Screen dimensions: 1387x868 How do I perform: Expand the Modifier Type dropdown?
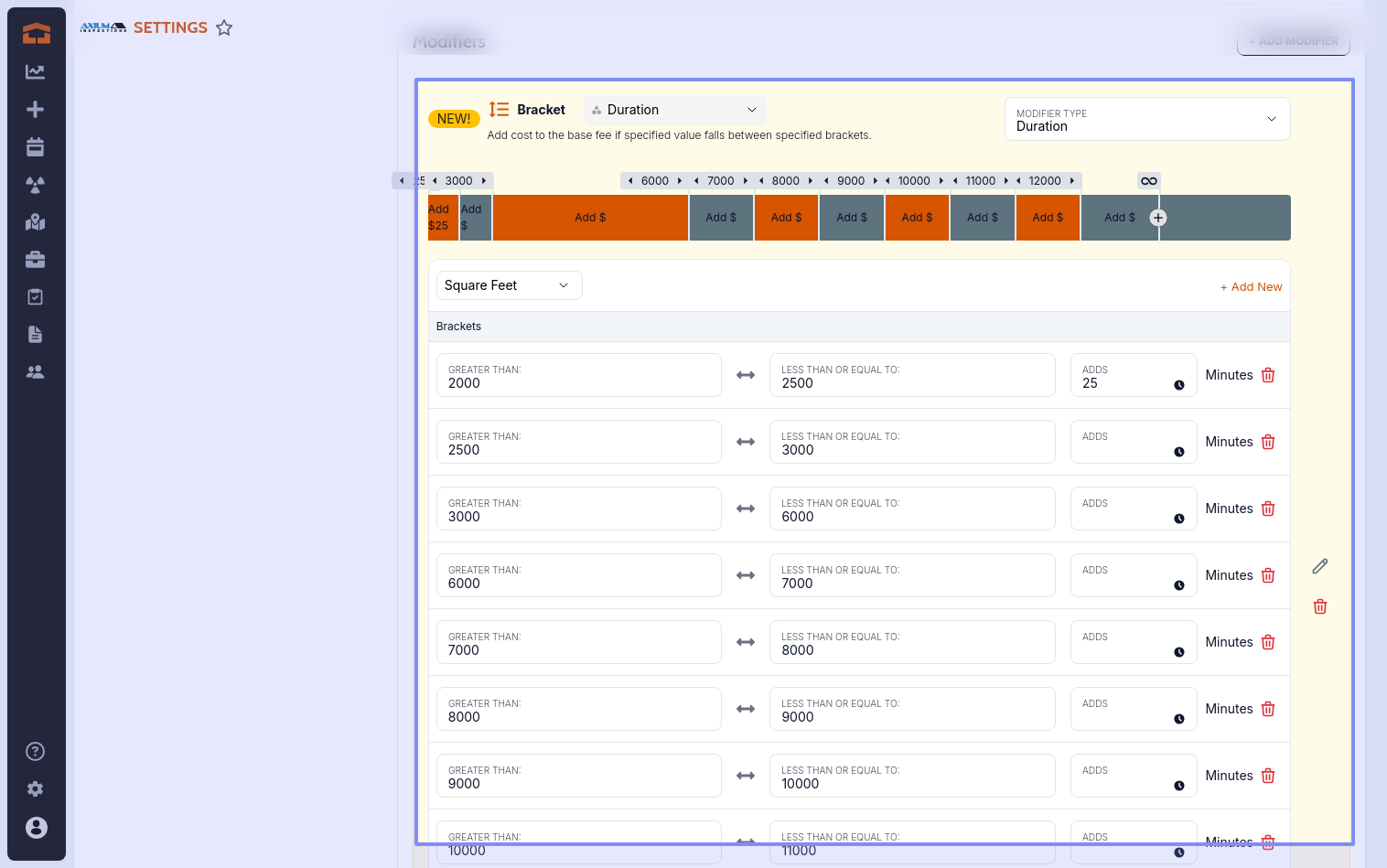click(x=1146, y=120)
